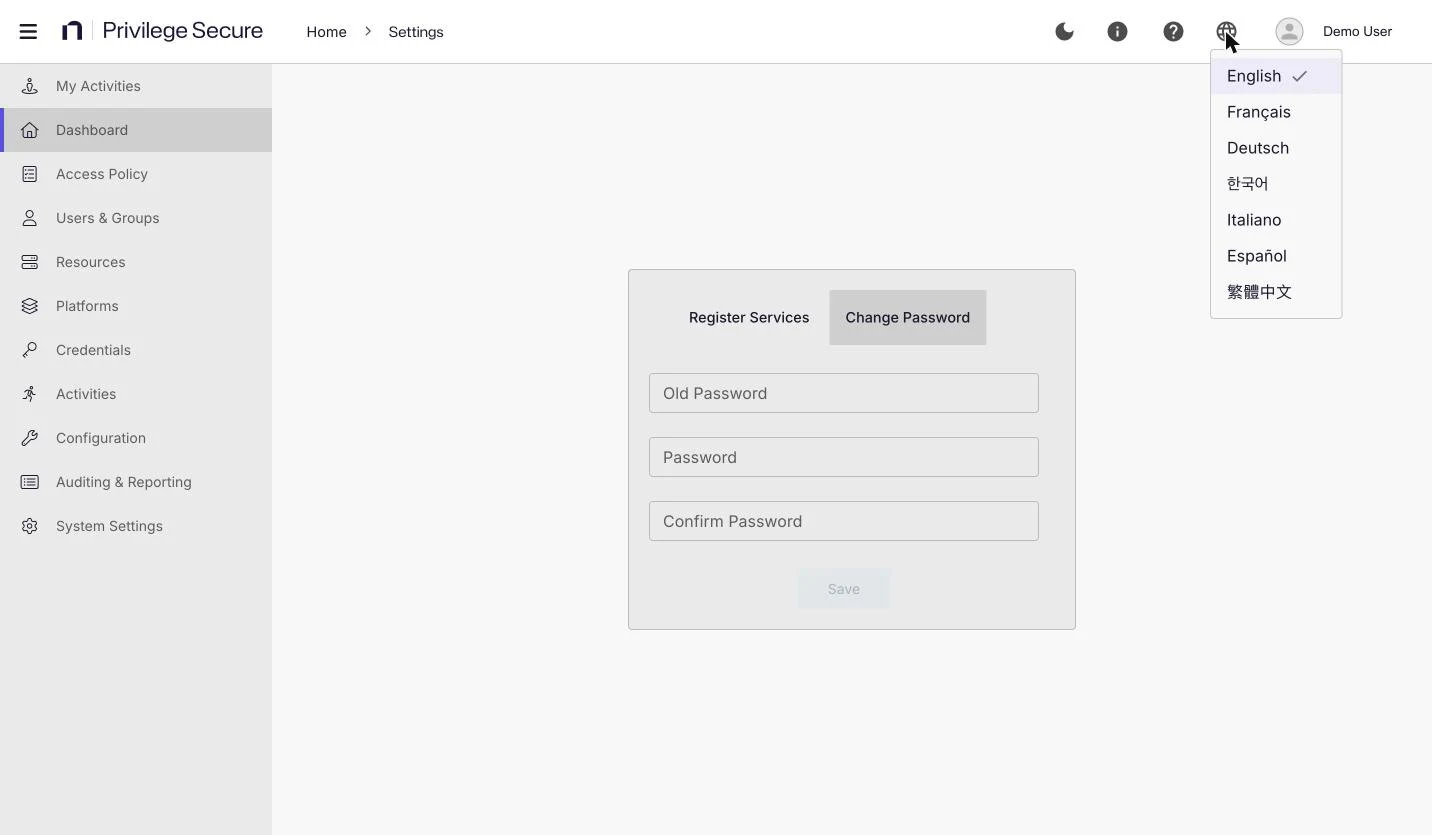Viewport: 1432px width, 835px height.
Task: Switch to Register Services tab
Action: (x=749, y=317)
